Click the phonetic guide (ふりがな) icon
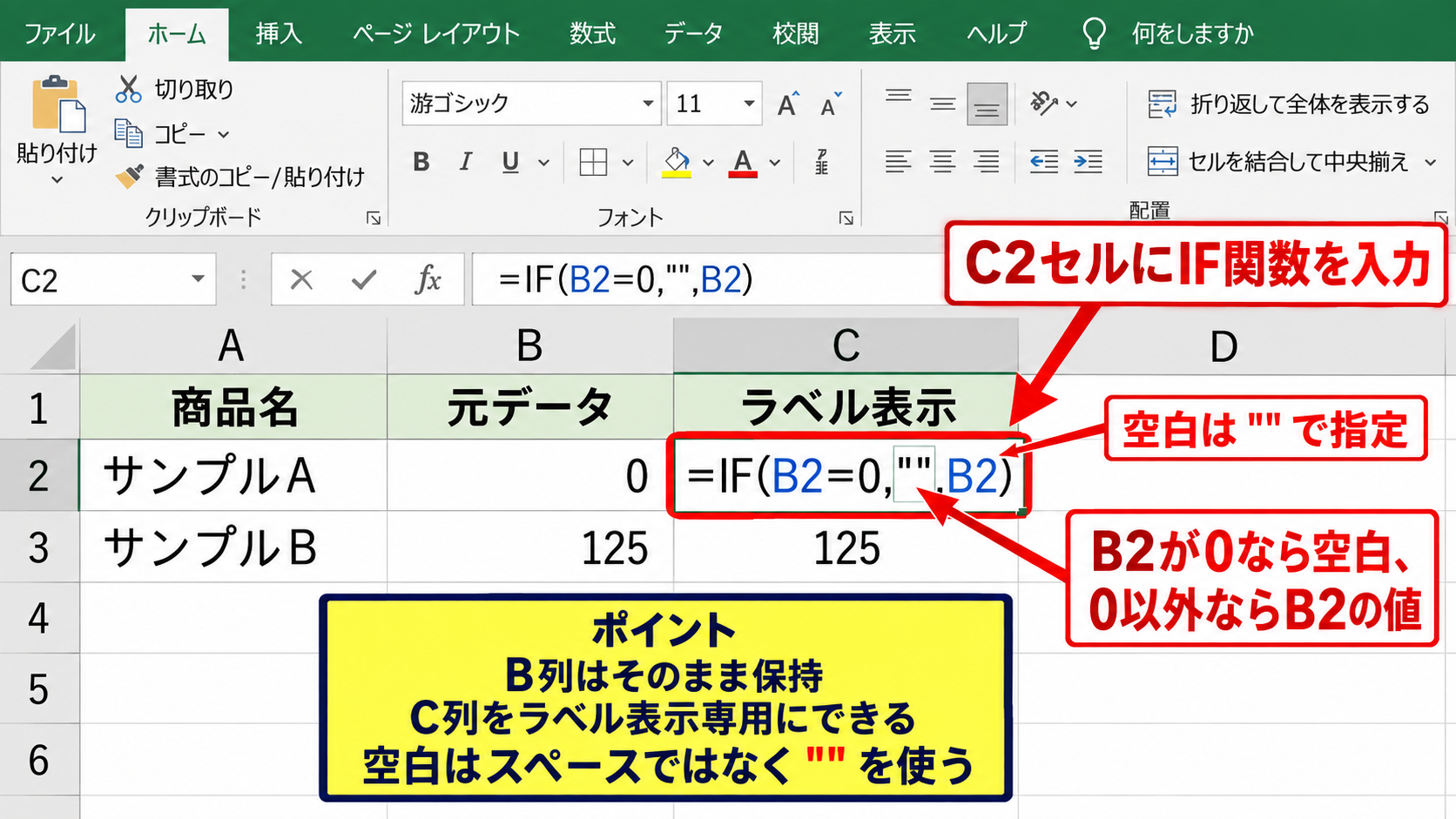This screenshot has height=819, width=1456. pyautogui.click(x=821, y=162)
